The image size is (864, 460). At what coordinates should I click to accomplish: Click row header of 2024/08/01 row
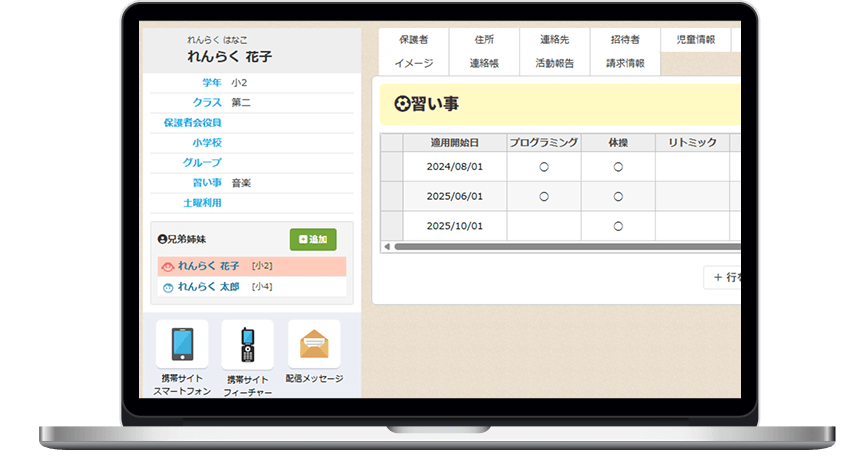click(x=392, y=166)
